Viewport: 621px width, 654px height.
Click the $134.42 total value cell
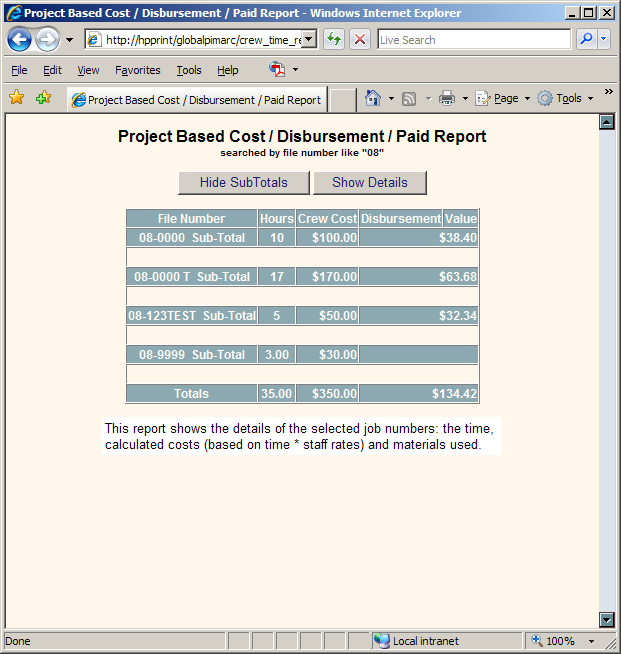point(418,394)
